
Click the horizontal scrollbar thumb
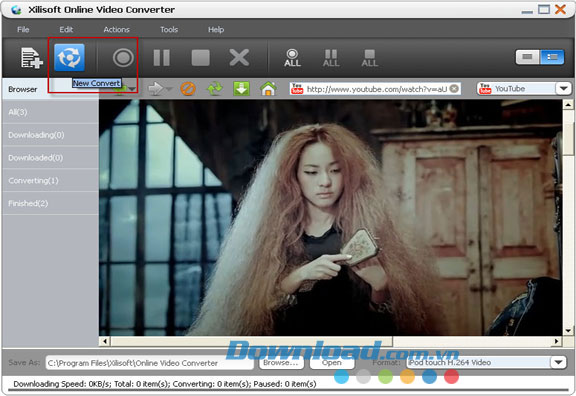click(252, 341)
